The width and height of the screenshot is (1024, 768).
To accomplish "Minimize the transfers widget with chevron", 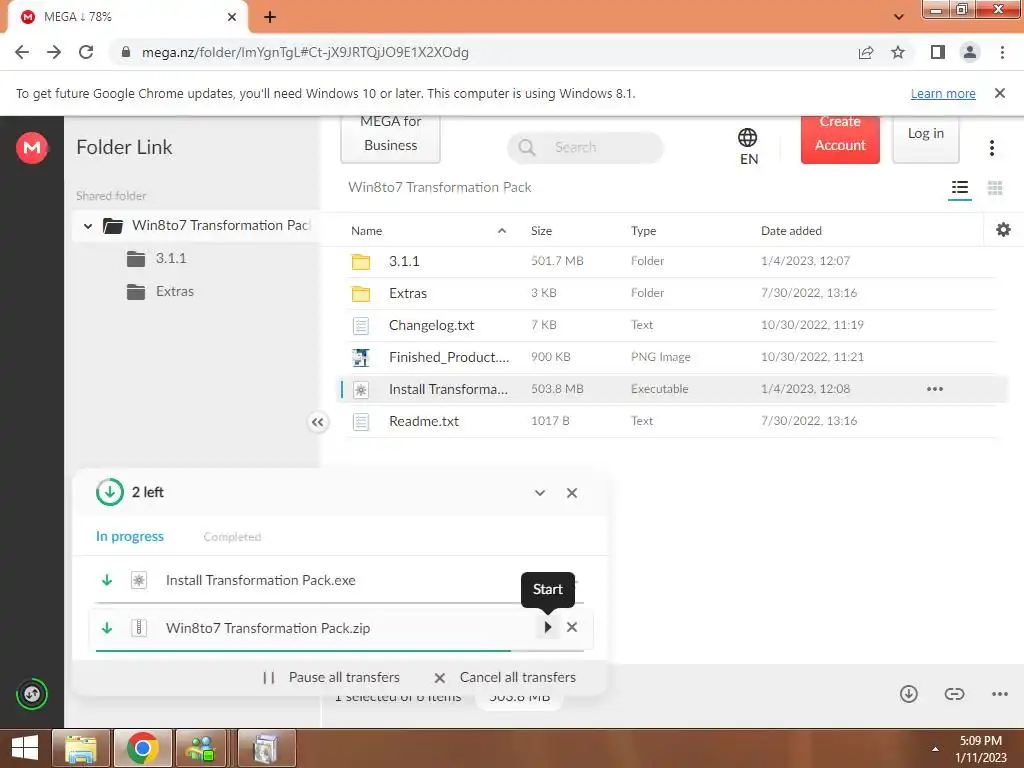I will (540, 493).
